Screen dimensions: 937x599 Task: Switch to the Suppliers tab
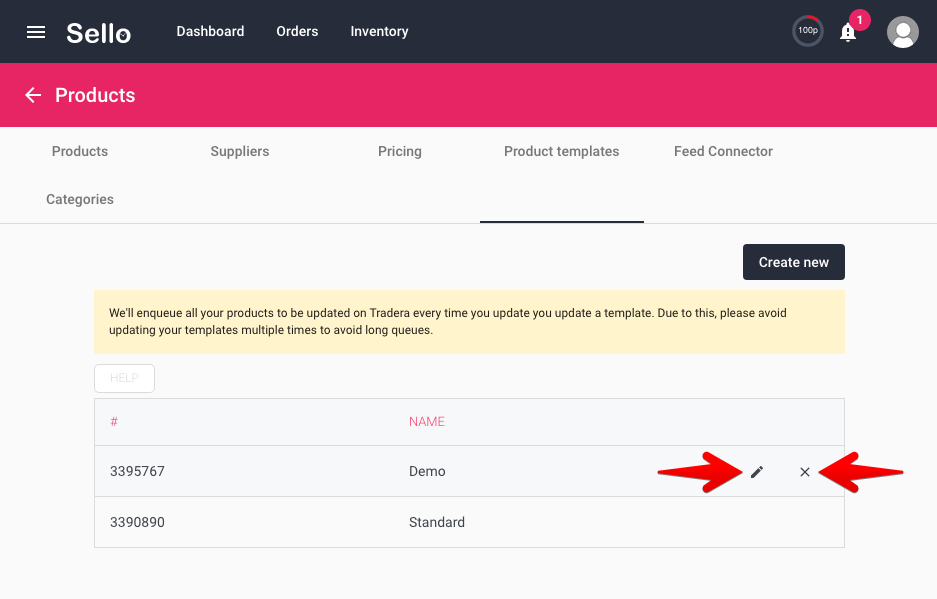click(240, 151)
